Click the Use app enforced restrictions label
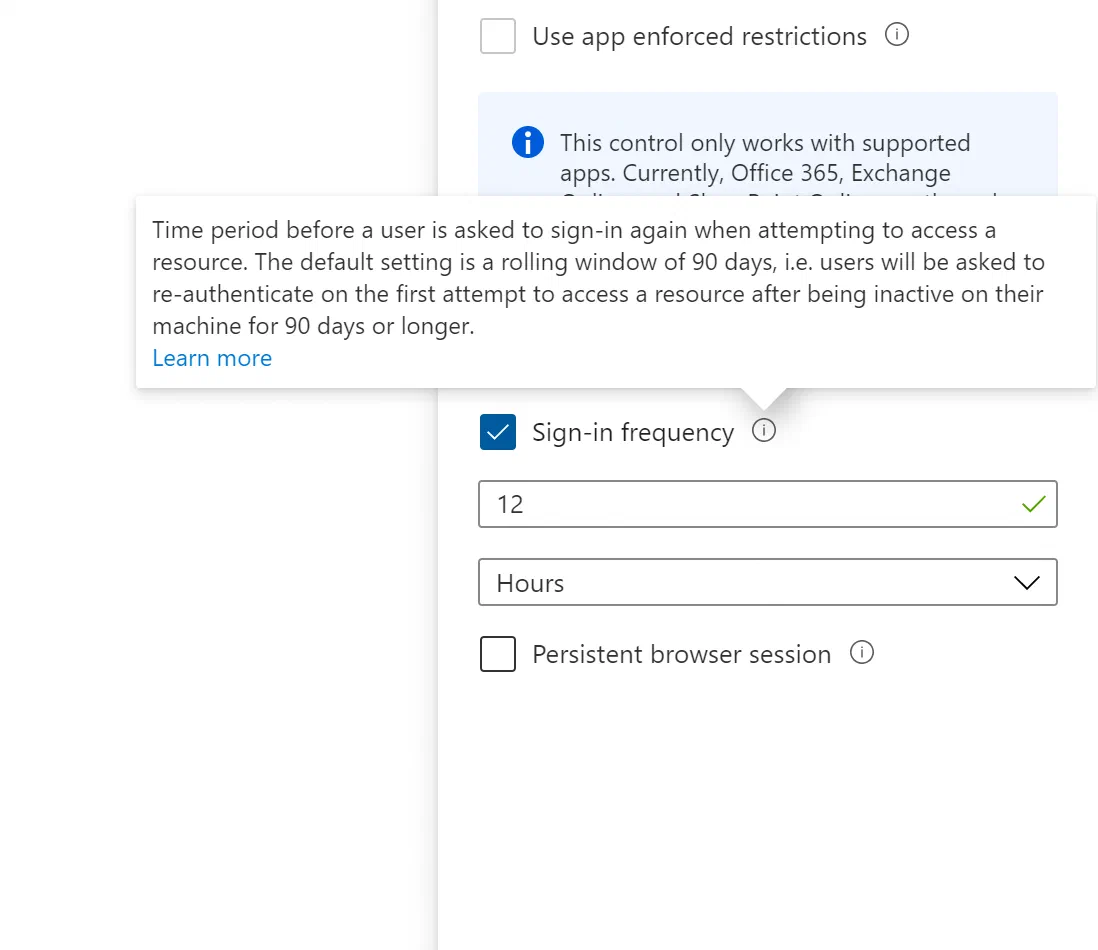1098x950 pixels. click(700, 36)
